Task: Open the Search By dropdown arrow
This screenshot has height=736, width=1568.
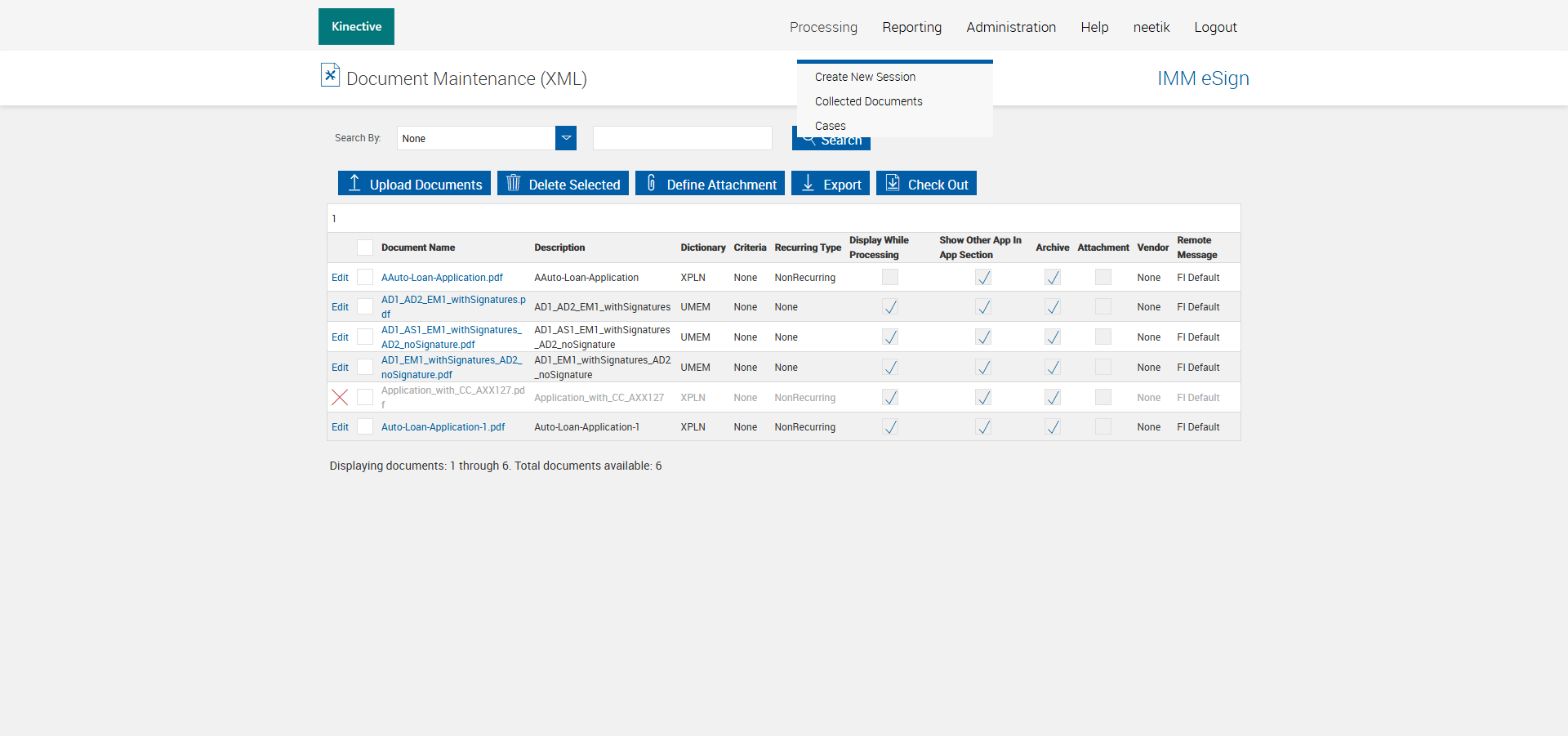Action: click(x=566, y=138)
